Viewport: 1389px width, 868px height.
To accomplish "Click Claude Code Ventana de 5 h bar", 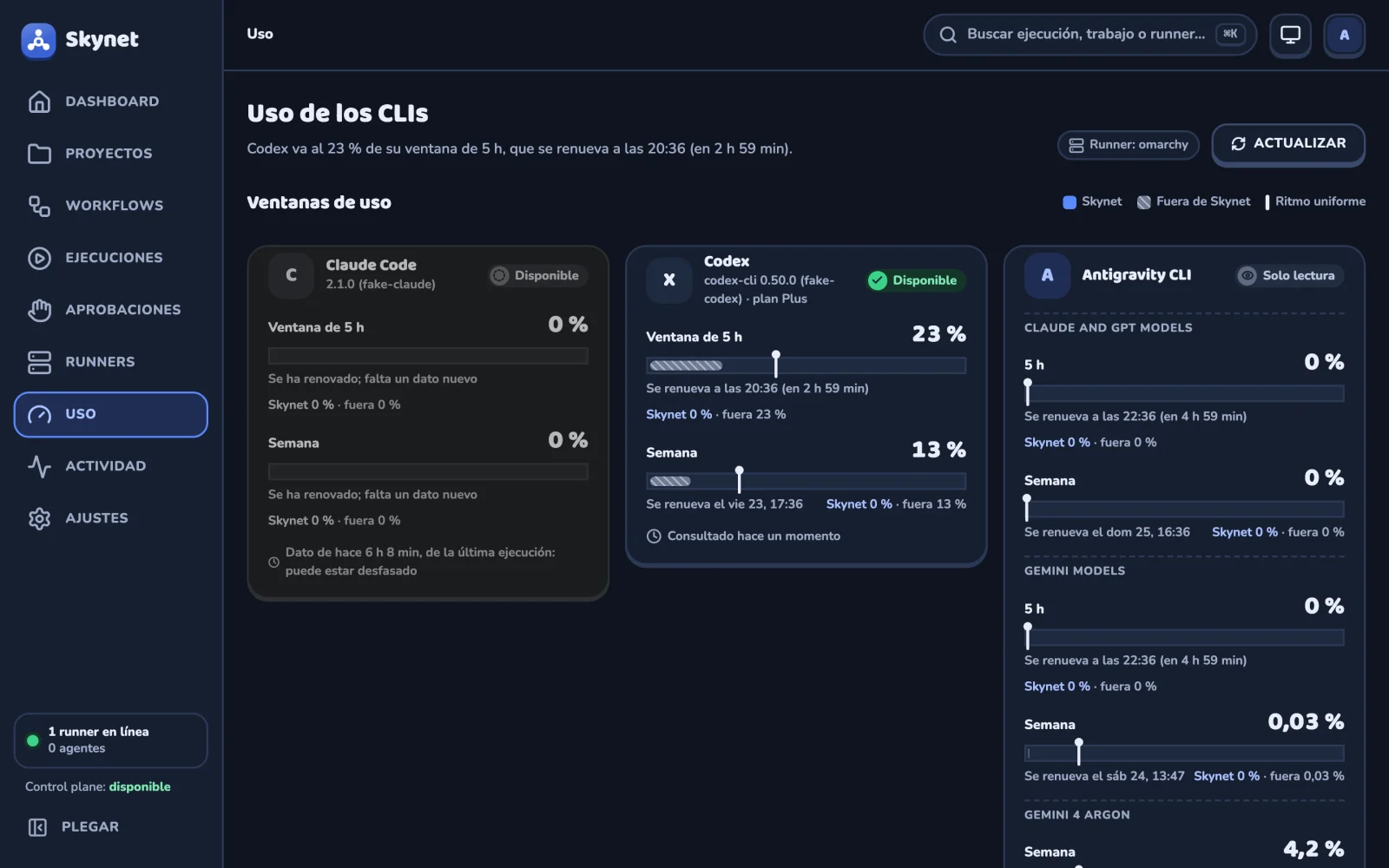I will [x=428, y=356].
